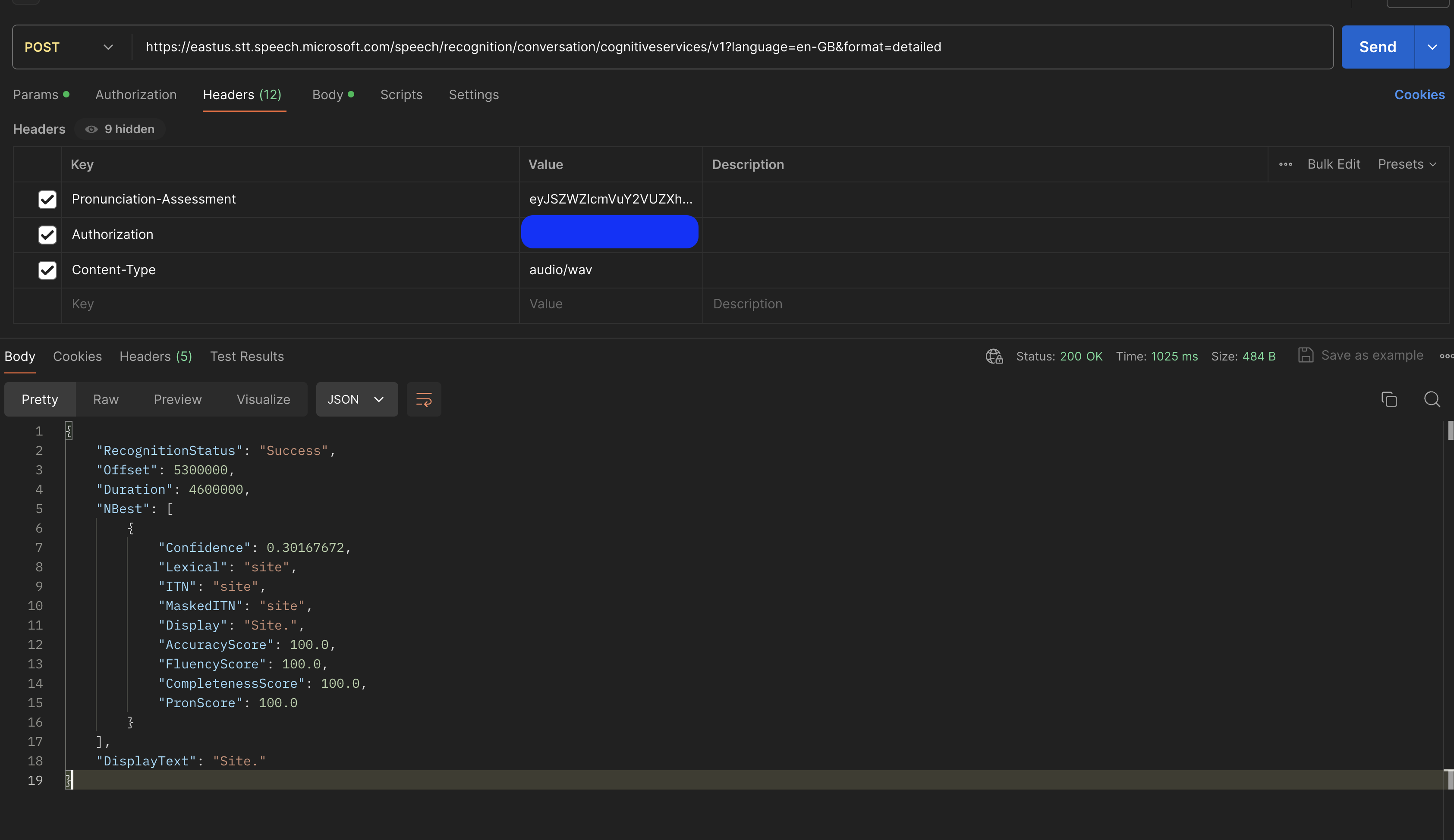View response Headers (5) tab

coord(156,356)
